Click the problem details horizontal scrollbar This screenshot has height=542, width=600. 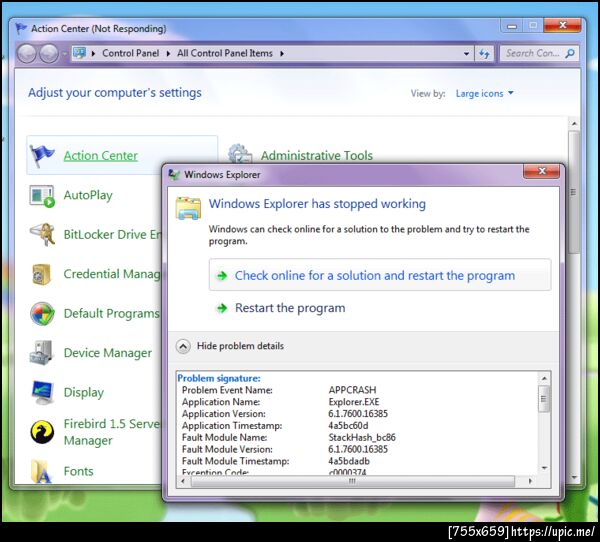(353, 481)
